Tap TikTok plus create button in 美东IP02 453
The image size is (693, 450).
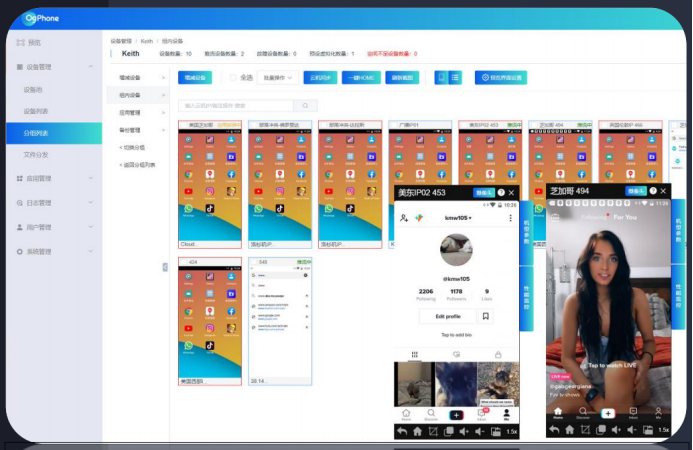(456, 415)
